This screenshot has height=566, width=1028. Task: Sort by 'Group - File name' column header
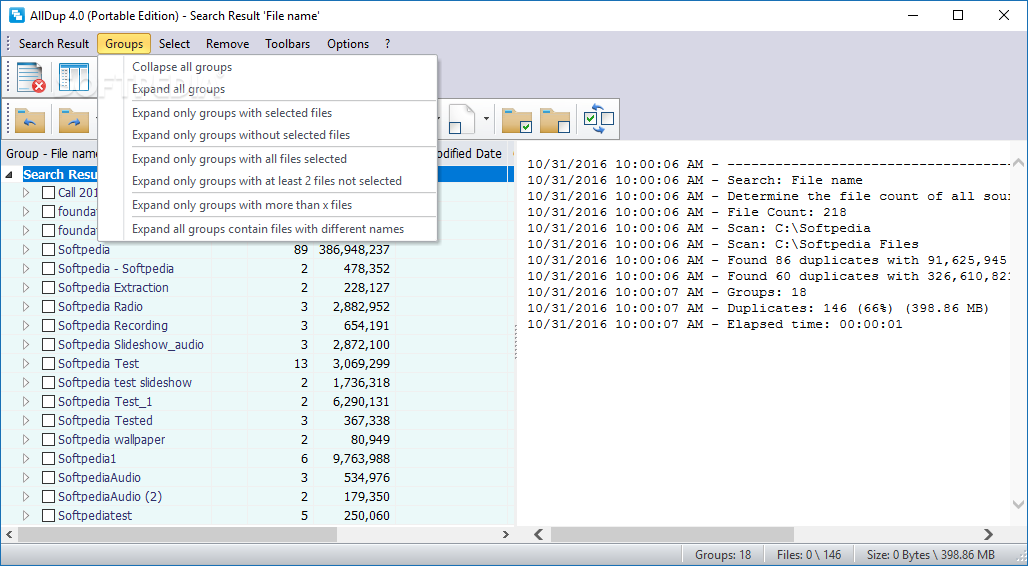tap(50, 153)
